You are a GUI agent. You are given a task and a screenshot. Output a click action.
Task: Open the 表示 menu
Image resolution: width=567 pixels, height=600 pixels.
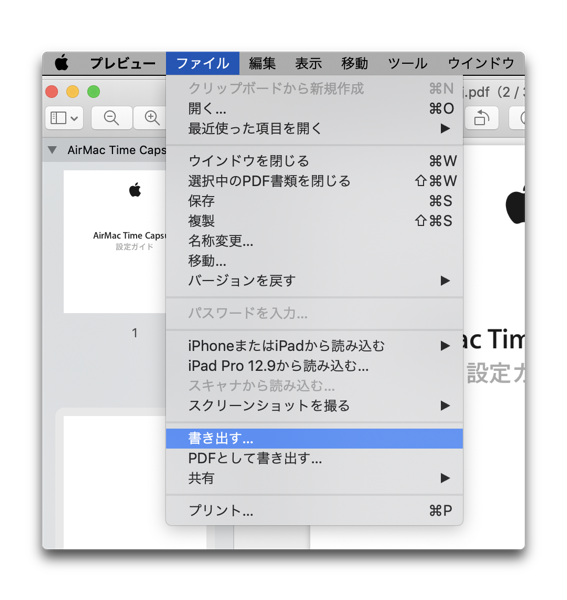(308, 63)
